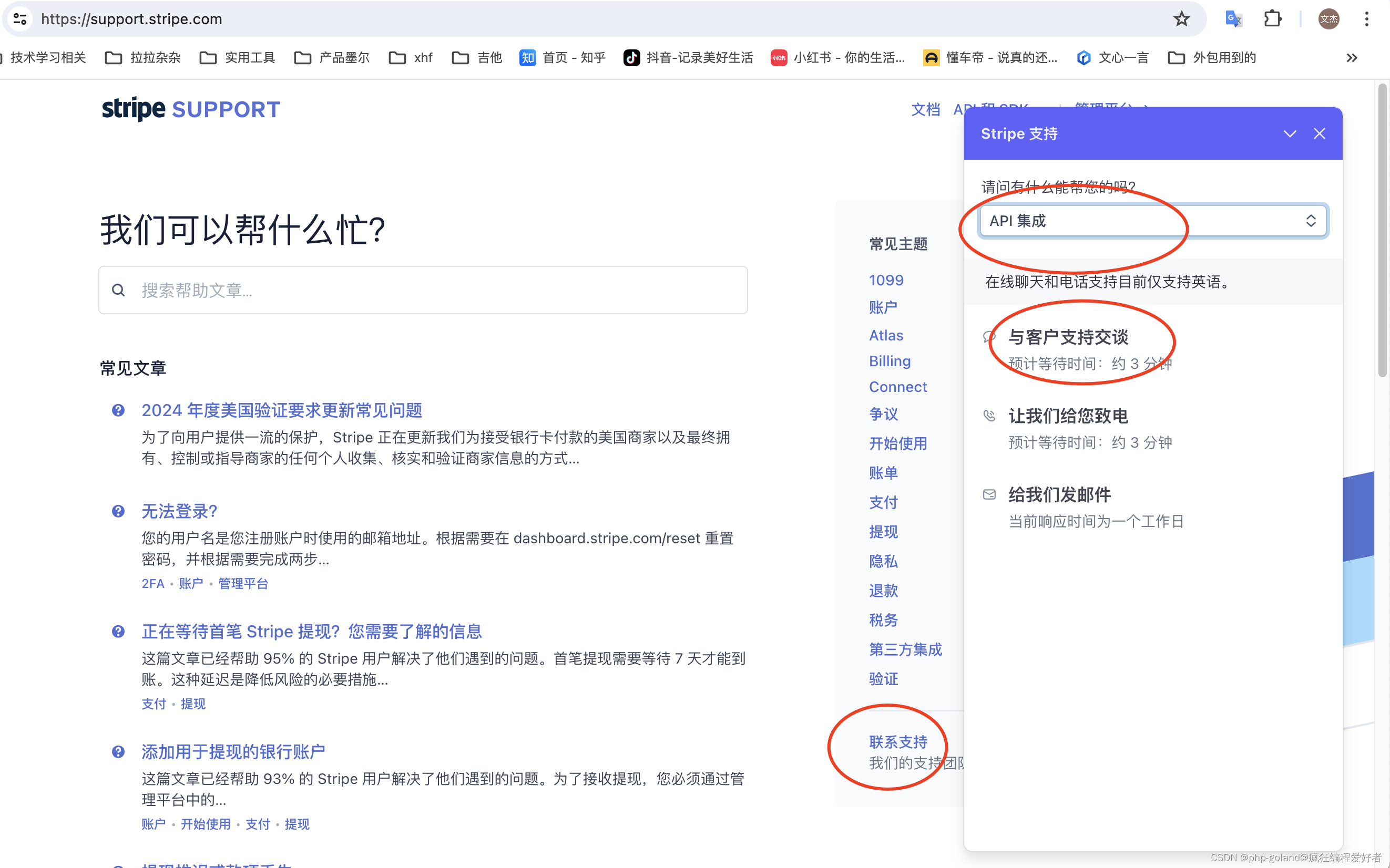Open the 1099 topic
Viewport: 1390px width, 868px height.
(x=886, y=280)
